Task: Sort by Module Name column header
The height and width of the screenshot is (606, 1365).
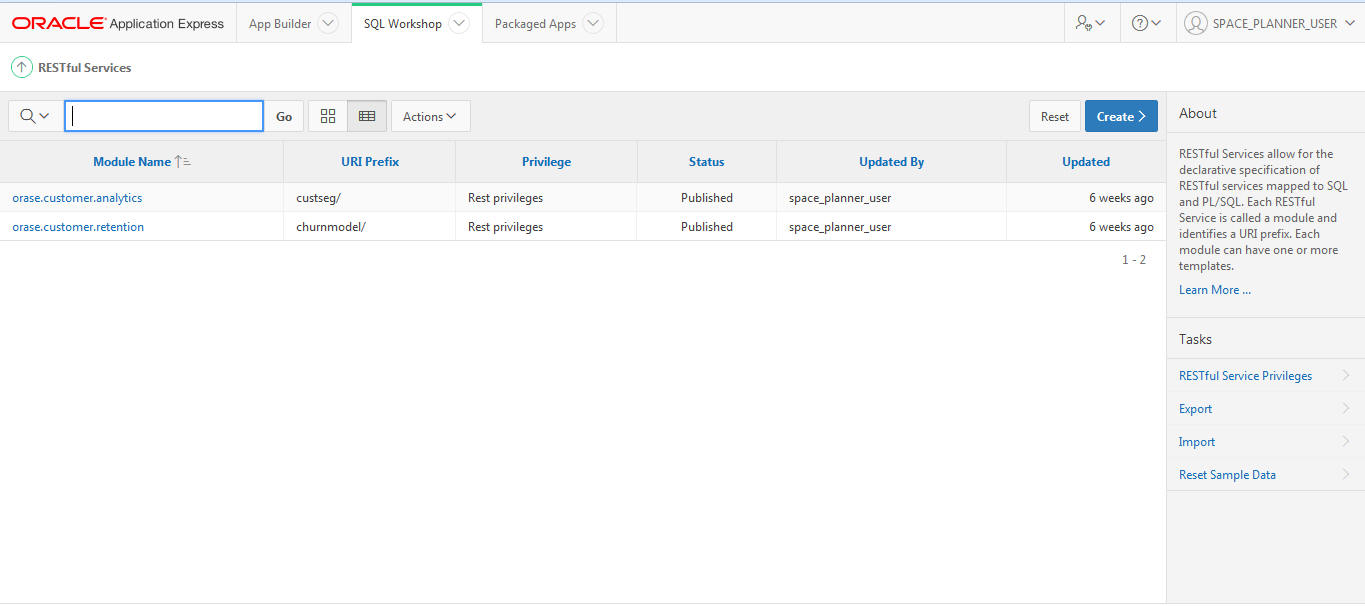Action: point(132,161)
